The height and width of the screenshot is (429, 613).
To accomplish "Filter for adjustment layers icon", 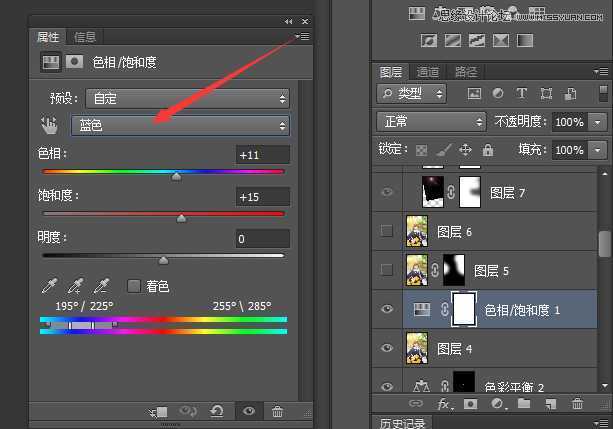I will 498,93.
